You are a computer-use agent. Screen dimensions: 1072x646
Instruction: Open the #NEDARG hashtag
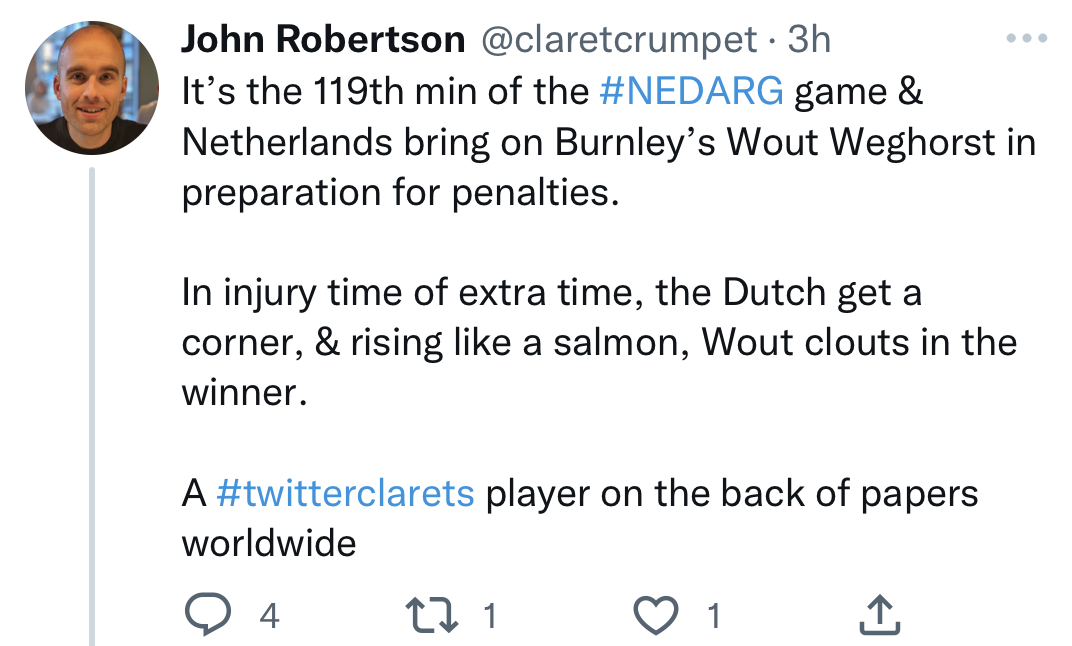[691, 92]
